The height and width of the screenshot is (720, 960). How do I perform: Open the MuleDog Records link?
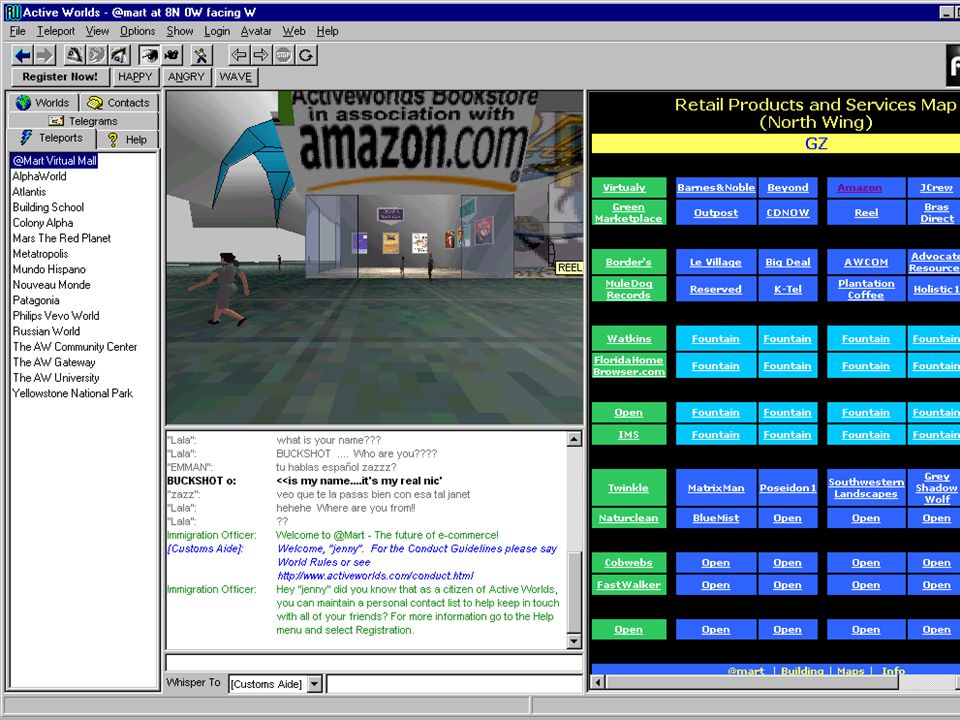[x=628, y=289]
